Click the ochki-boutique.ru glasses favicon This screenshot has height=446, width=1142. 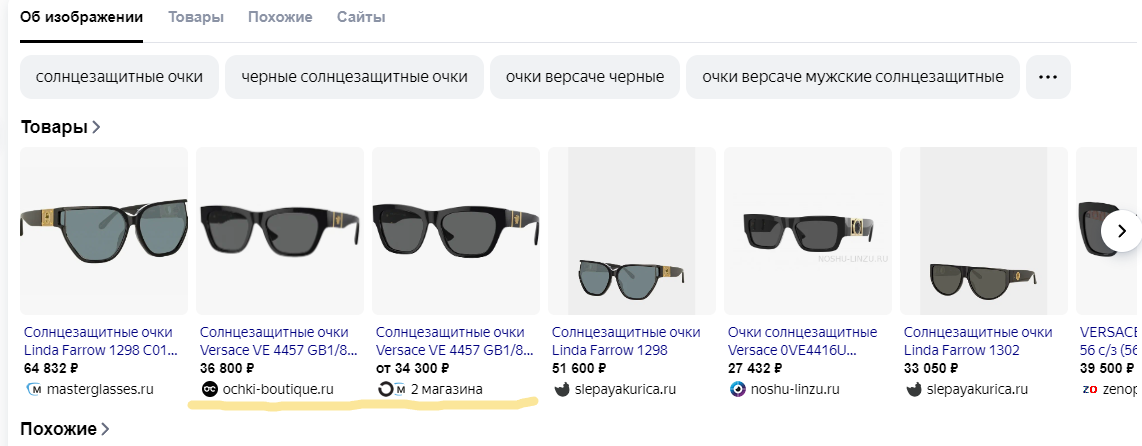pyautogui.click(x=209, y=389)
